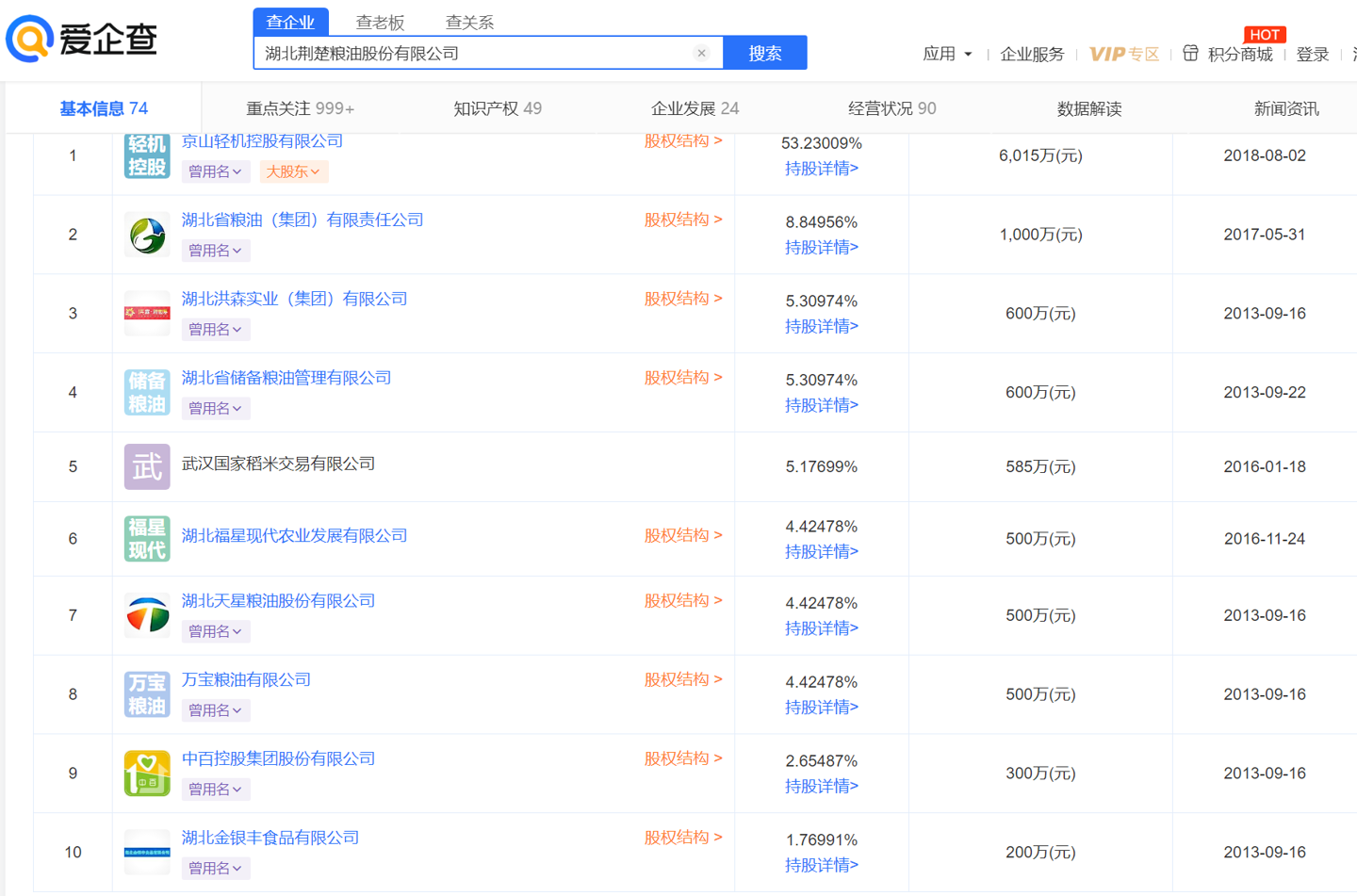The width and height of the screenshot is (1357, 896).
Task: Switch to the 查企业 search tab
Action: coord(290,22)
